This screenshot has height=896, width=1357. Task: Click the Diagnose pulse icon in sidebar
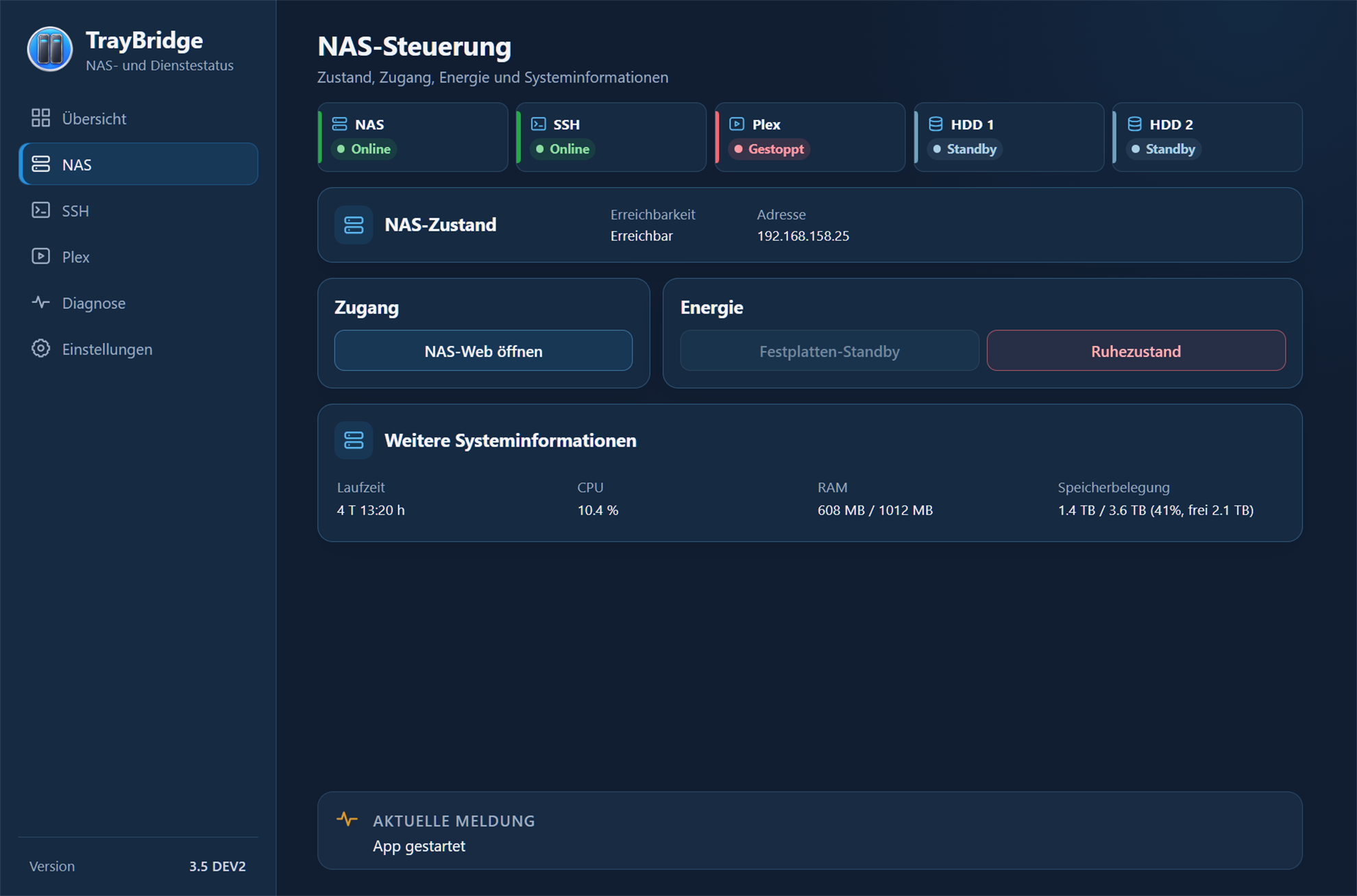pos(40,302)
